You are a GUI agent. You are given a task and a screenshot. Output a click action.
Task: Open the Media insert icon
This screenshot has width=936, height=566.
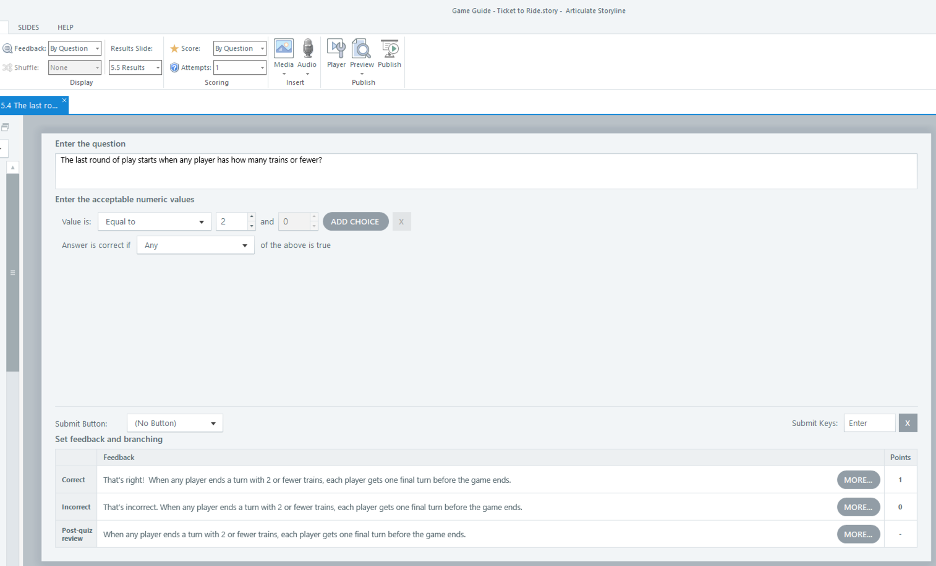click(284, 48)
